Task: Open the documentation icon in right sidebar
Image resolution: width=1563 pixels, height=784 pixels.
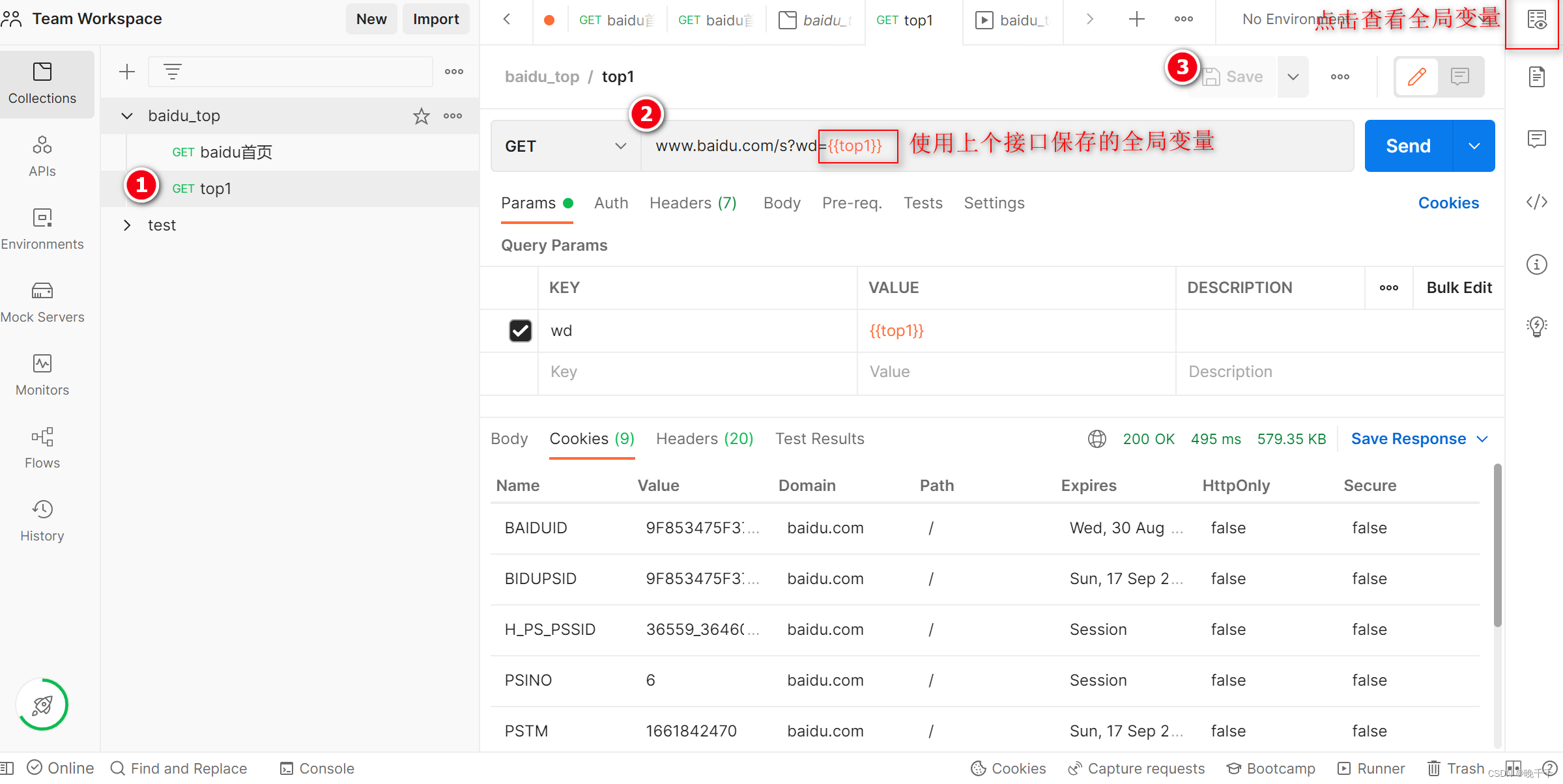Action: tap(1537, 77)
